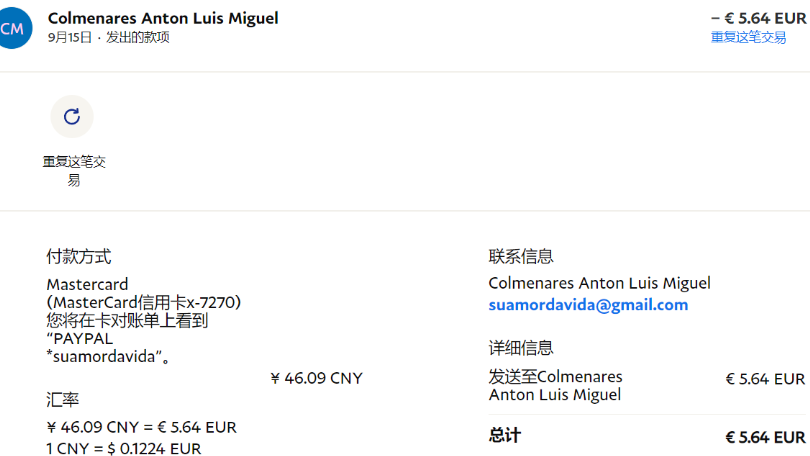
Task: Click the 9月15日 · 发出的款项 date line
Action: [x=108, y=37]
